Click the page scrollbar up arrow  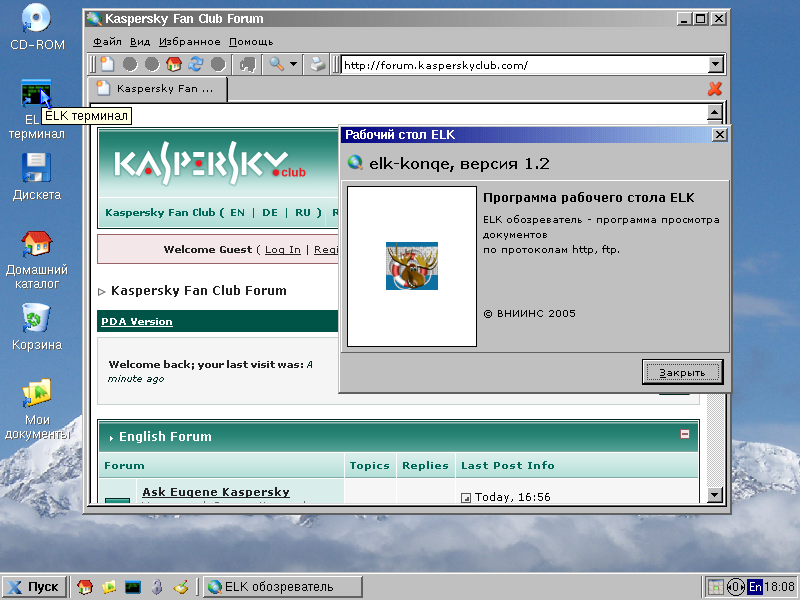(715, 112)
